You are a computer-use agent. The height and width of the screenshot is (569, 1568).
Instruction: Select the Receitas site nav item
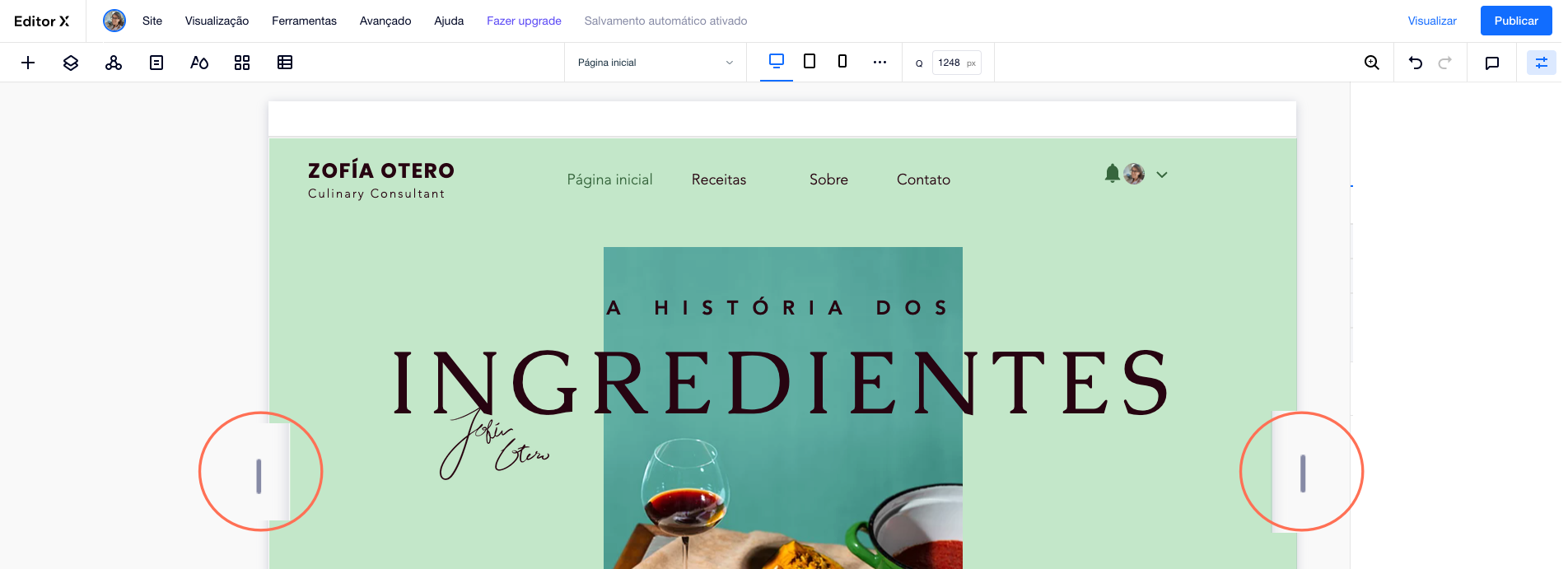pyautogui.click(x=719, y=180)
